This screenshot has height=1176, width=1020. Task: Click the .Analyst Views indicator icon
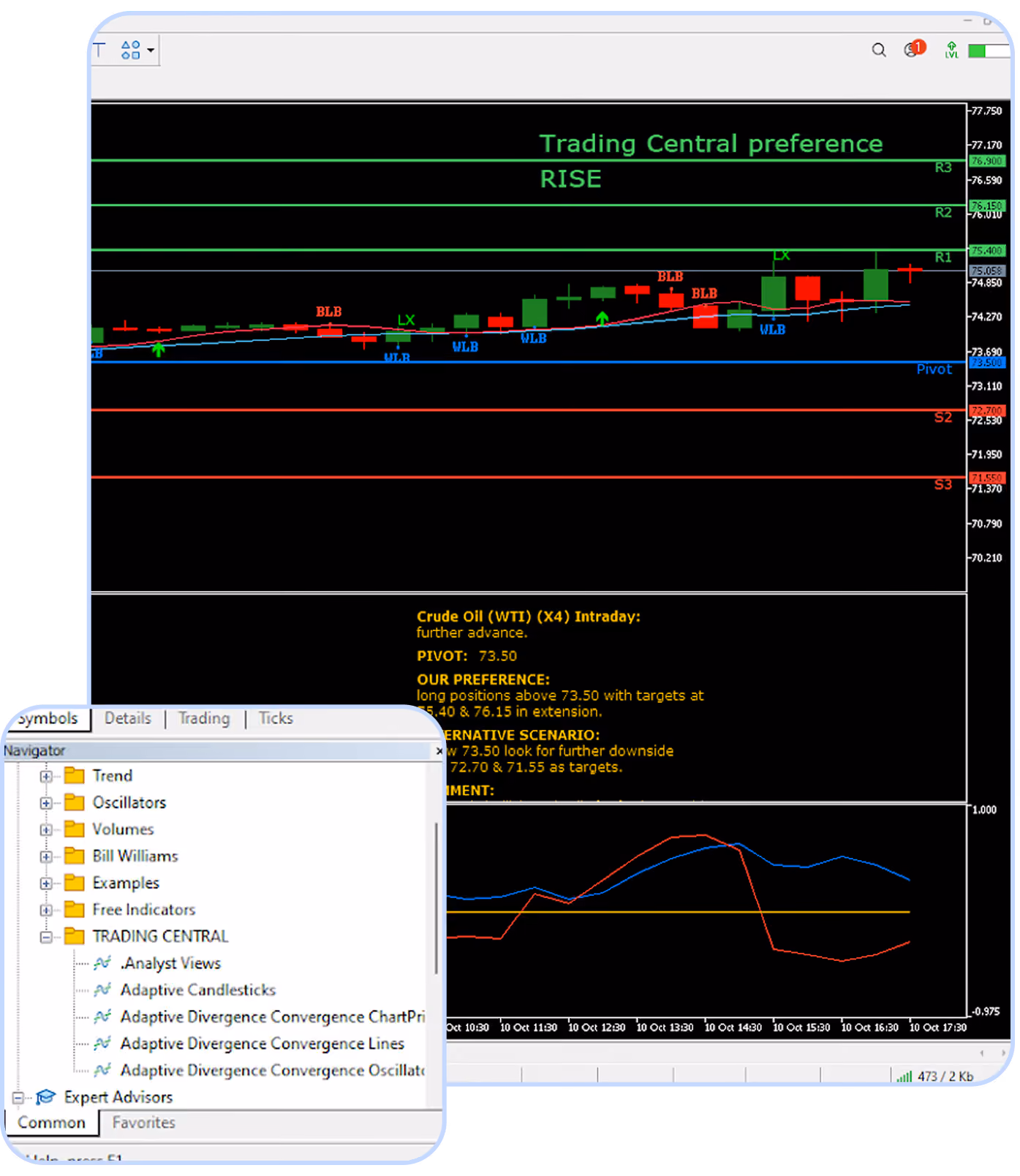click(102, 963)
